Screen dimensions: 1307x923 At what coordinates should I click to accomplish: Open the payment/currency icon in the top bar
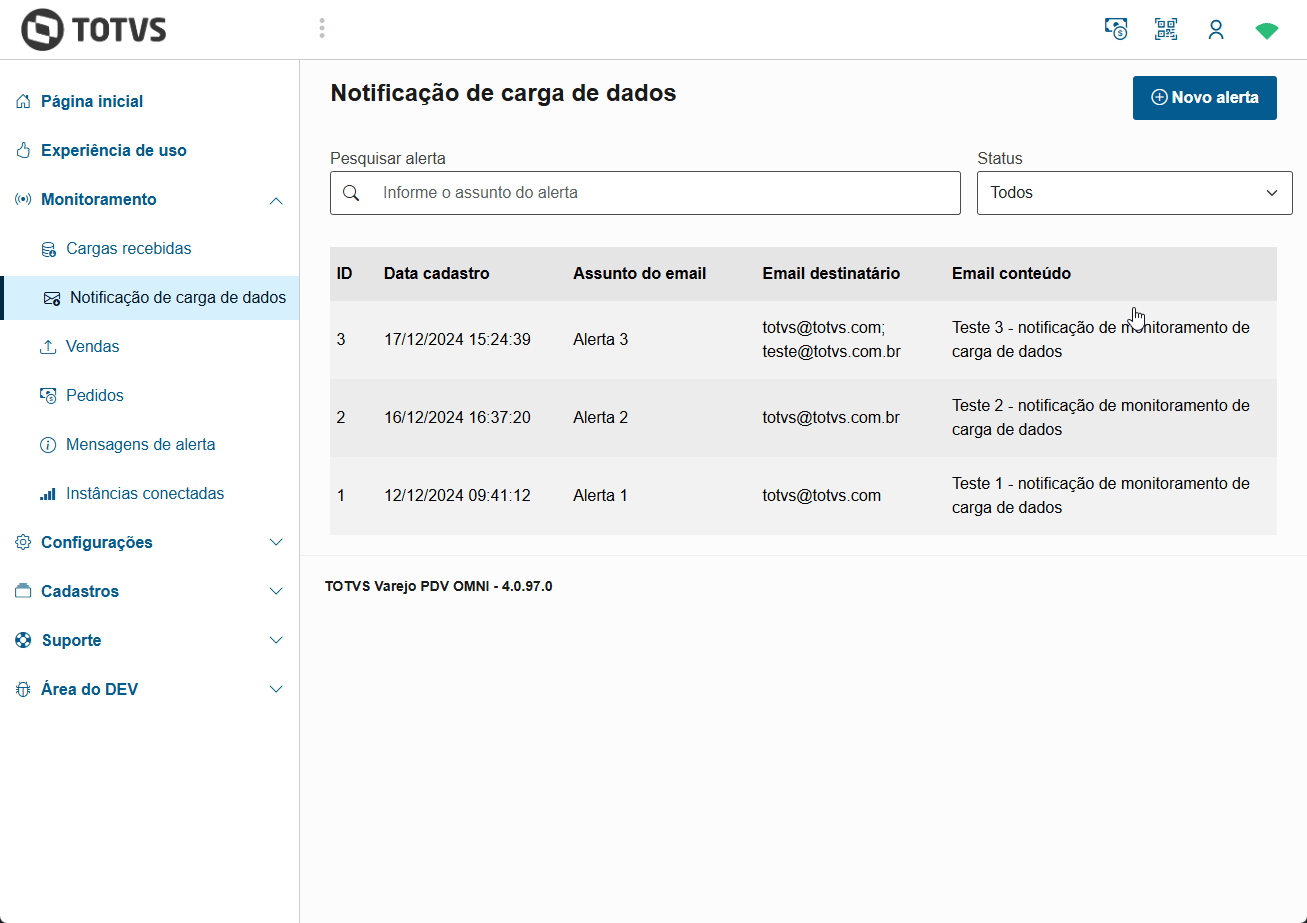(x=1116, y=29)
